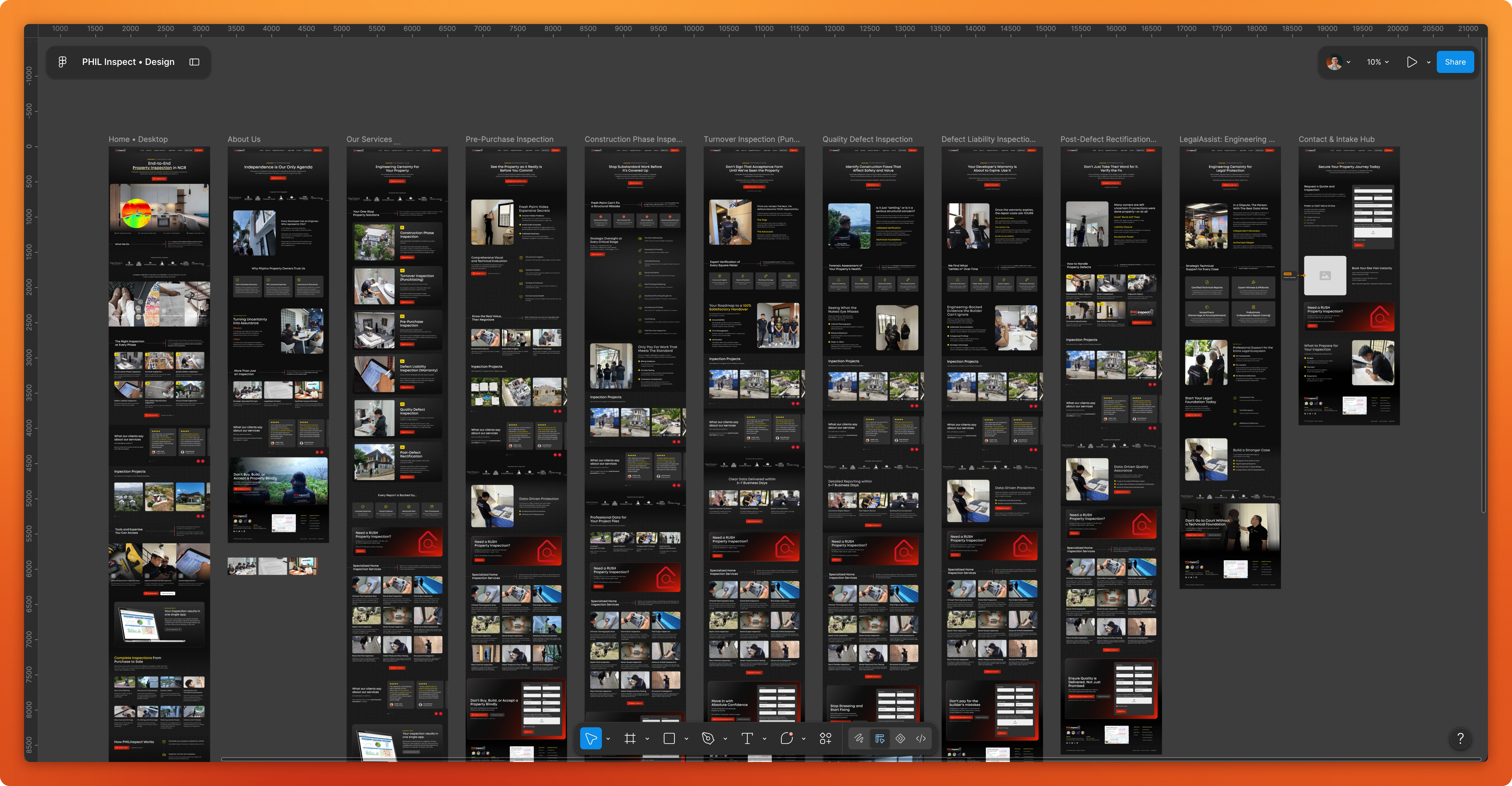Select the Rectangle shape tool
The width and height of the screenshot is (1512, 786).
coord(669,739)
